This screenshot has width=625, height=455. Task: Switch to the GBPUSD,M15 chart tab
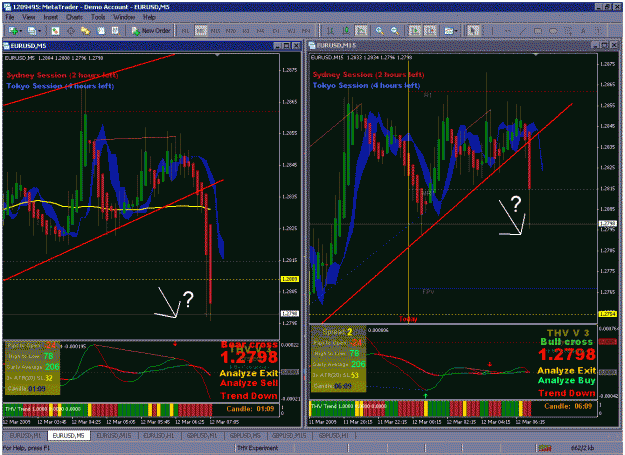tap(290, 436)
